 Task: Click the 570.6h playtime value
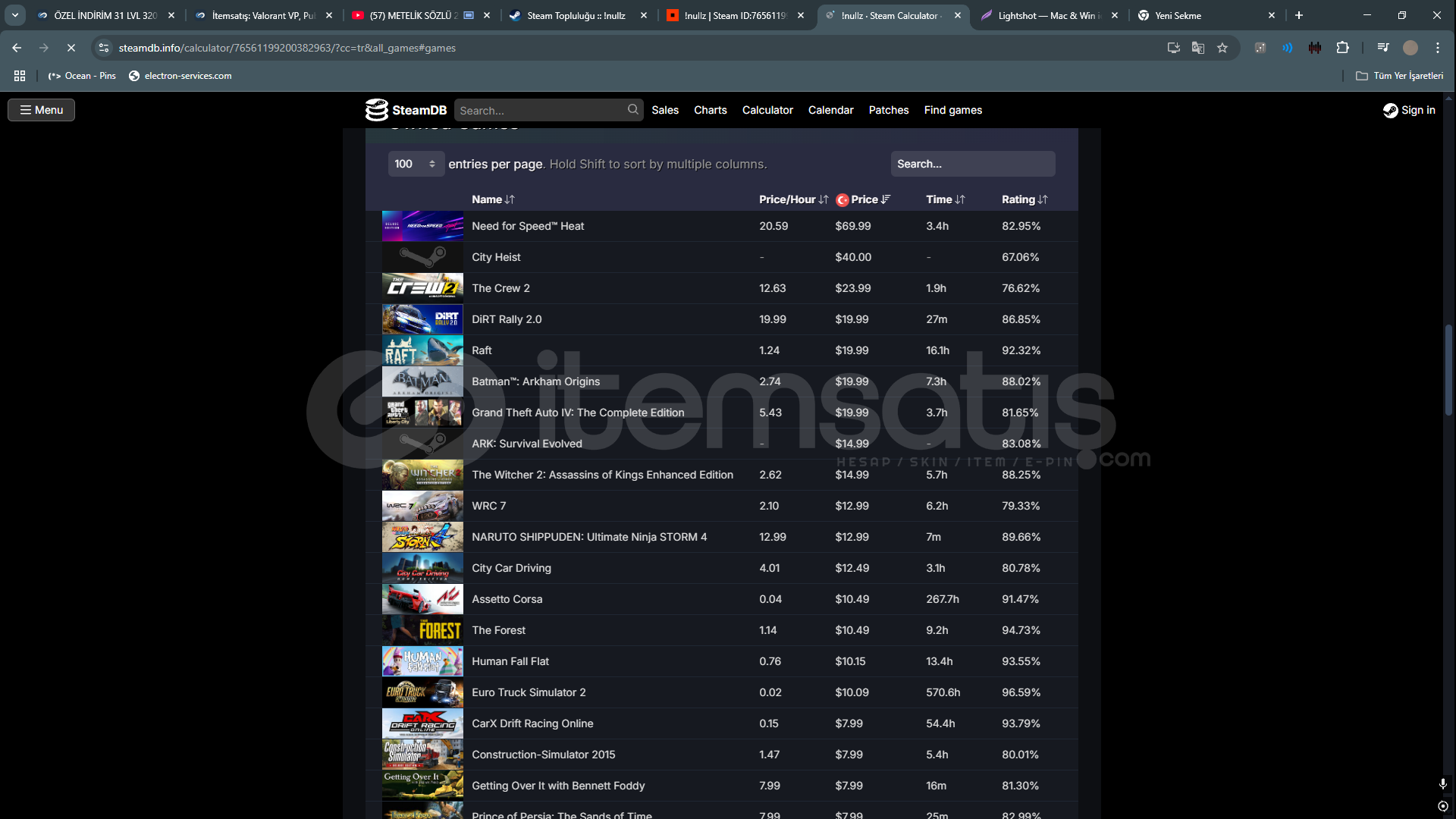click(943, 692)
